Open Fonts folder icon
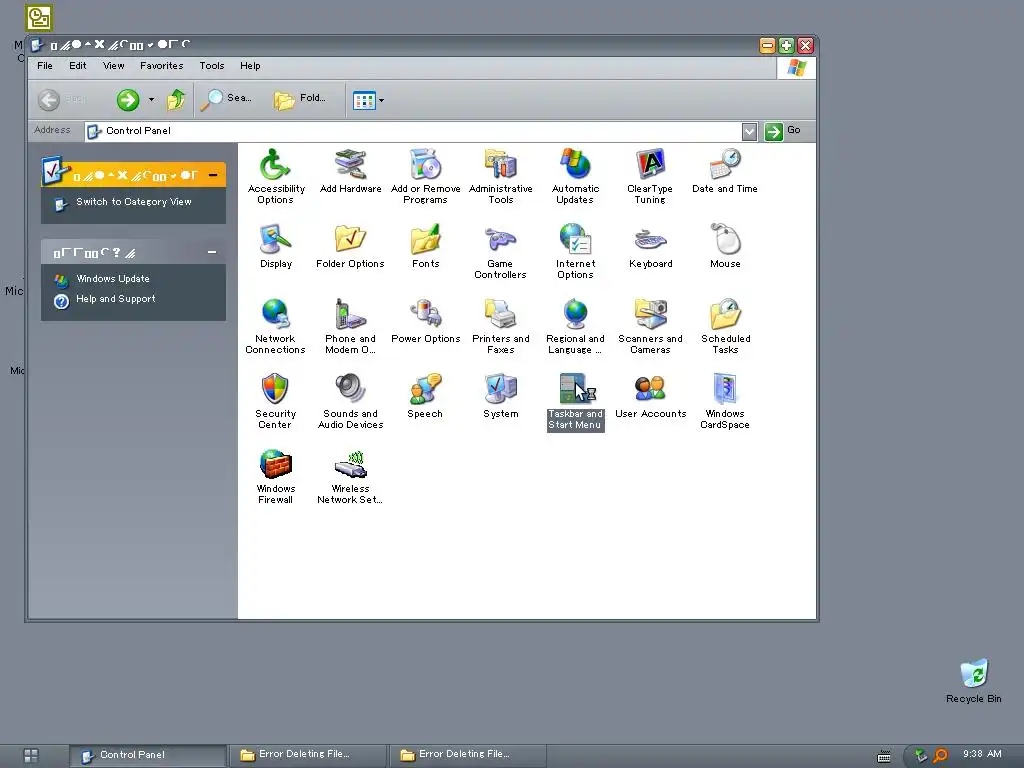This screenshot has width=1024, height=768. click(426, 246)
